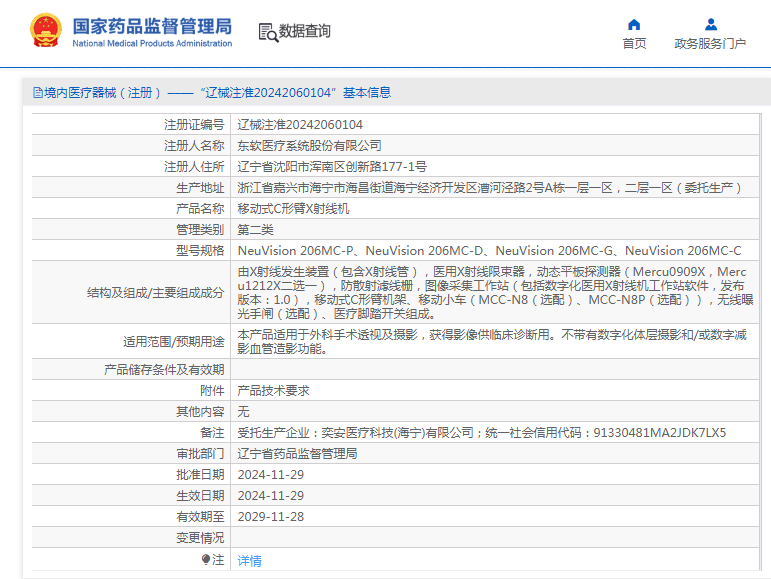
Task: Click the 数据查询 heading text
Action: point(304,31)
